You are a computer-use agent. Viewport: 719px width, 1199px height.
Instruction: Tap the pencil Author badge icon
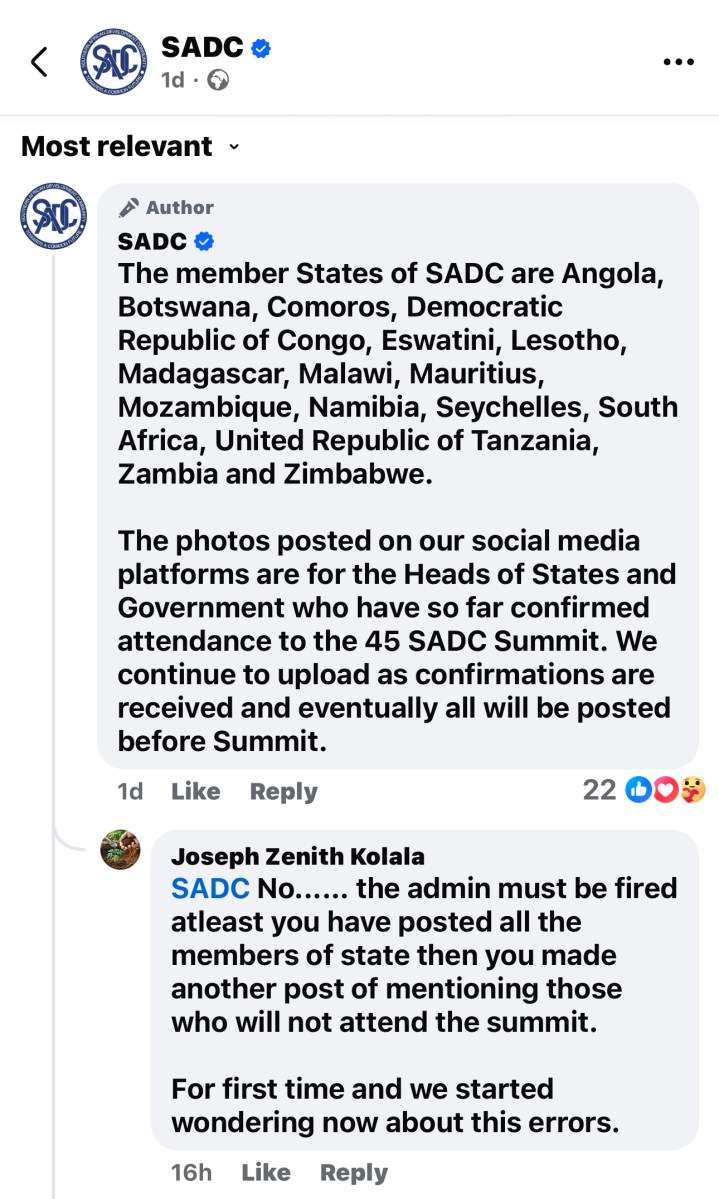pos(129,208)
